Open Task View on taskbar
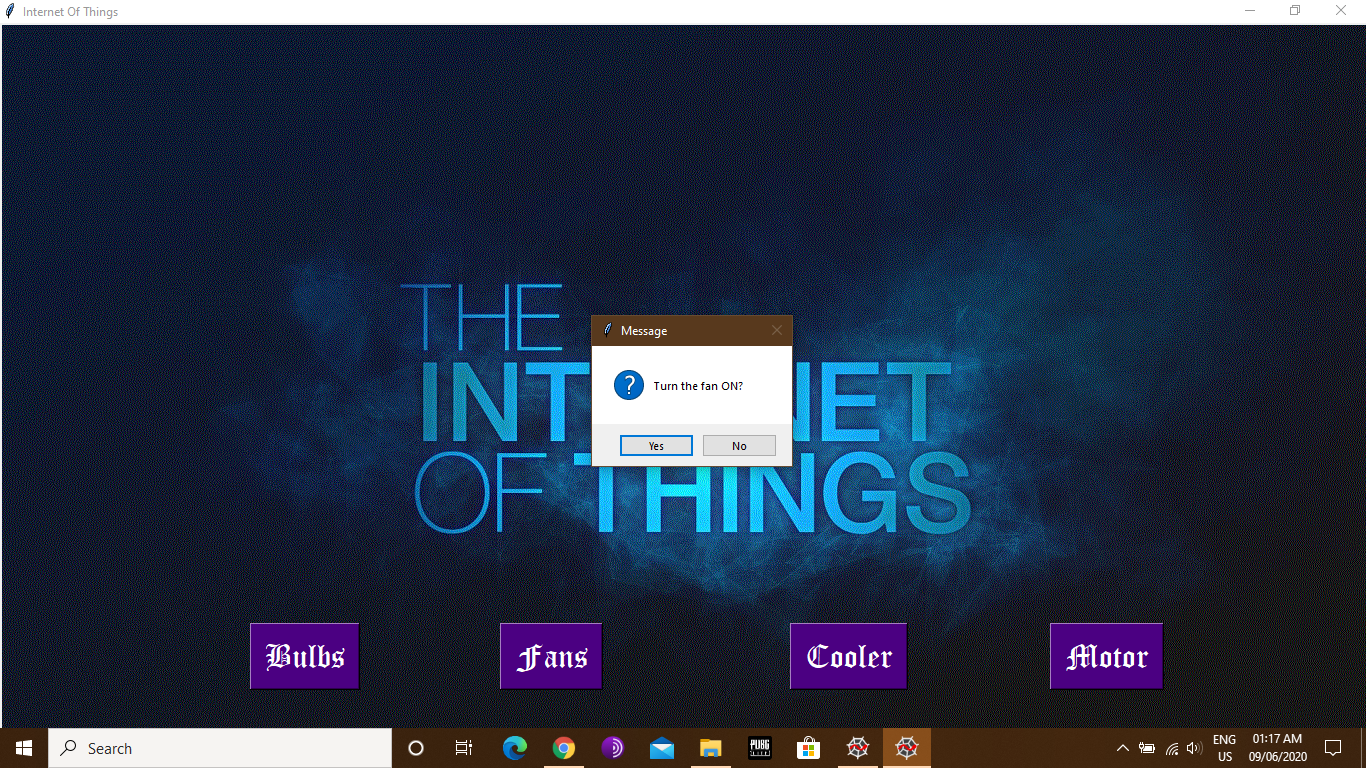 (x=464, y=748)
